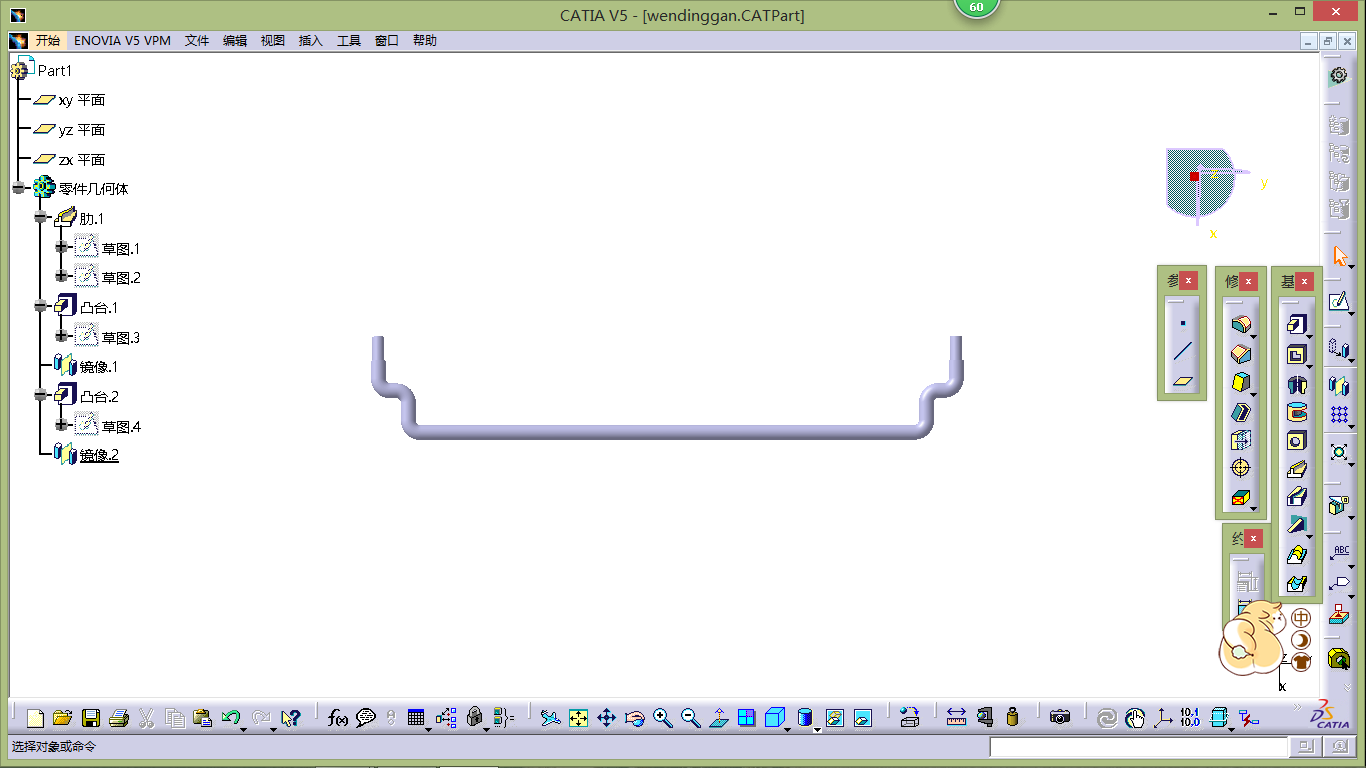Open the 工具 menu

[x=349, y=41]
